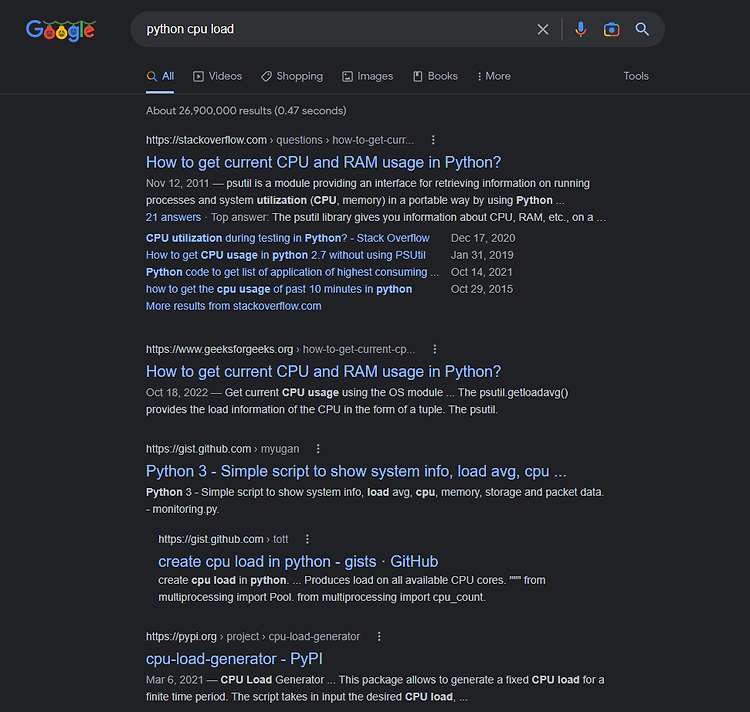This screenshot has height=712, width=750.
Task: Open Python code to get list of application link
Action: click(292, 272)
